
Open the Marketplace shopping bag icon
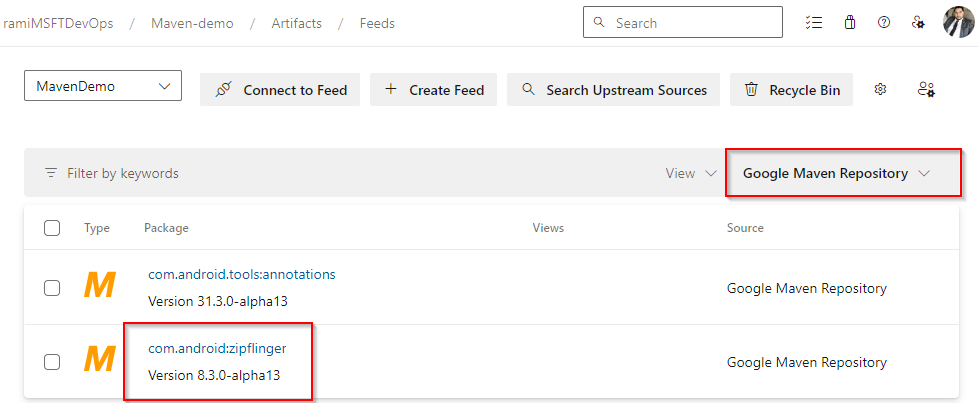(x=849, y=22)
